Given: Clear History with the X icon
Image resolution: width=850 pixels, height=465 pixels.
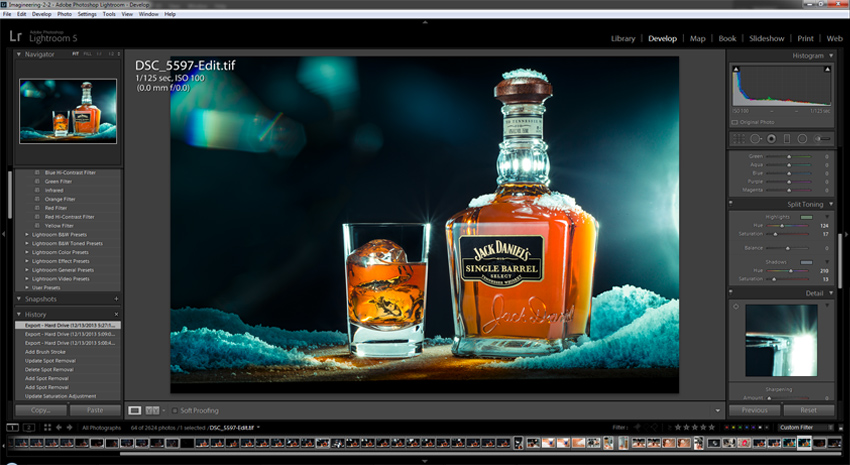Looking at the screenshot, I should [117, 314].
